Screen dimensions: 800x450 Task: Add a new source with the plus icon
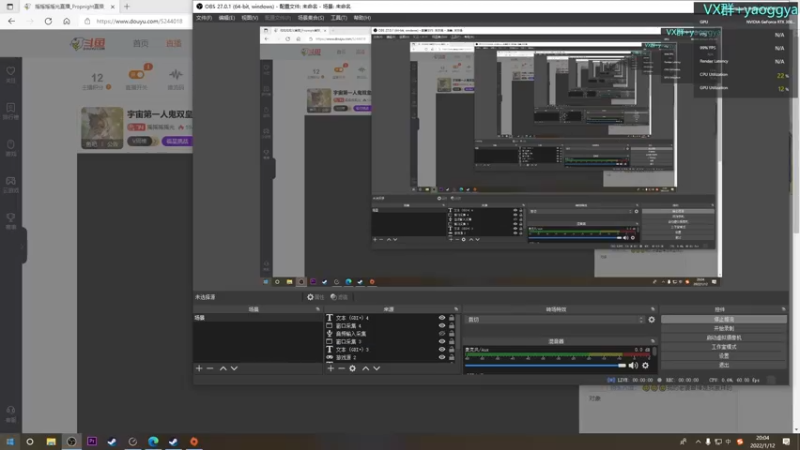click(331, 368)
